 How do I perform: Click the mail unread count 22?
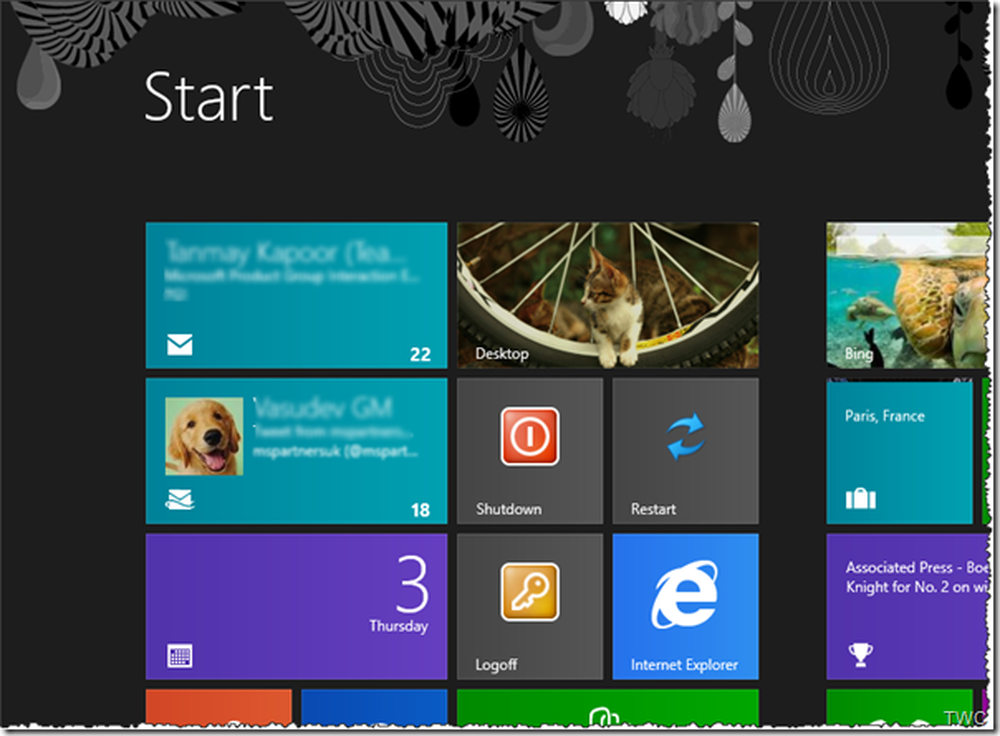pyautogui.click(x=420, y=355)
